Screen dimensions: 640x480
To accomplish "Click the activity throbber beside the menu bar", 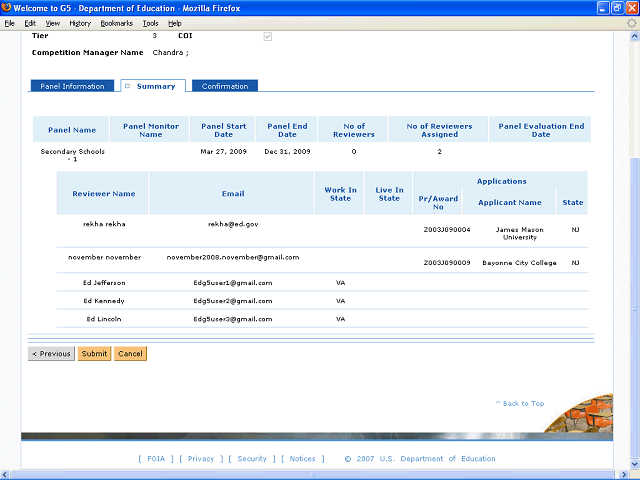I will [630, 22].
